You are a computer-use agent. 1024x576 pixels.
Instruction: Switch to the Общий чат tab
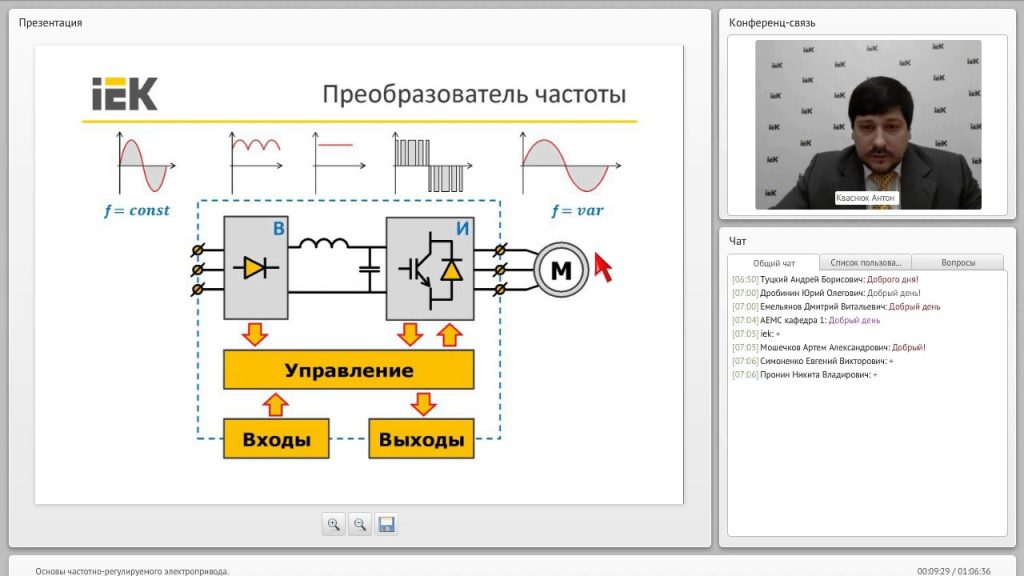[773, 263]
